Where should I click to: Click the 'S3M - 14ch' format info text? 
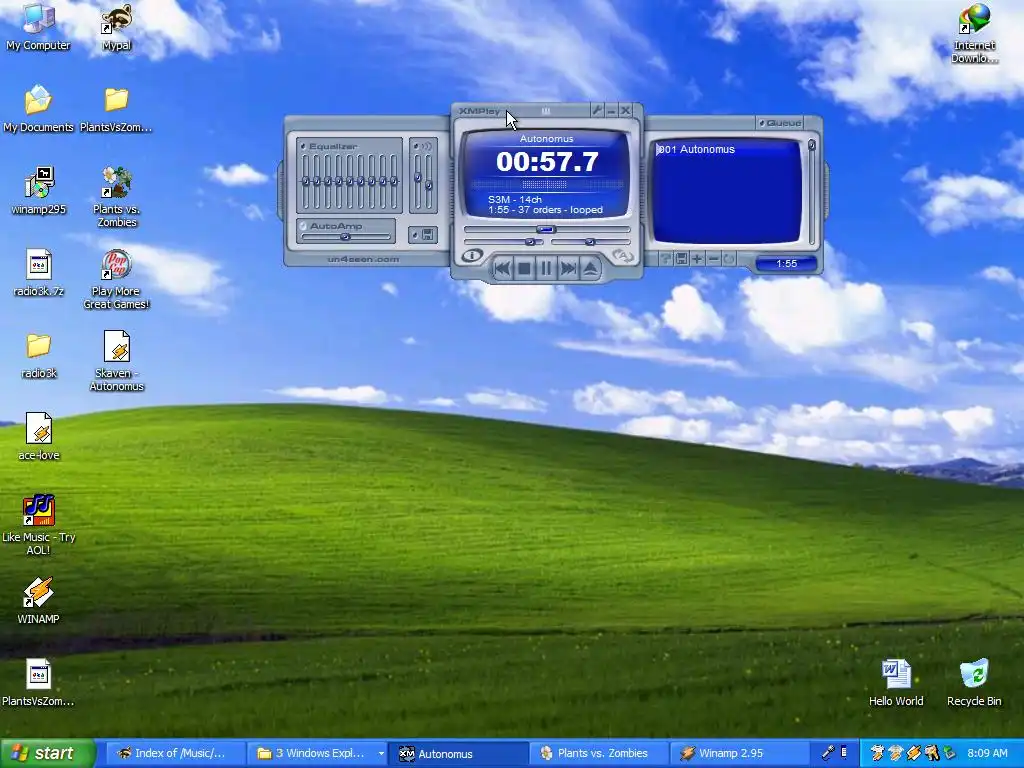coord(515,199)
